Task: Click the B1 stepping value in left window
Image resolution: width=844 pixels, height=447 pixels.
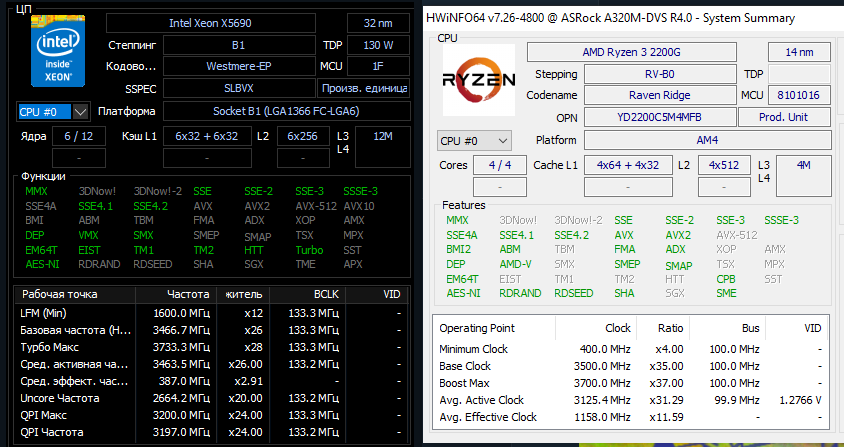Action: (x=239, y=45)
